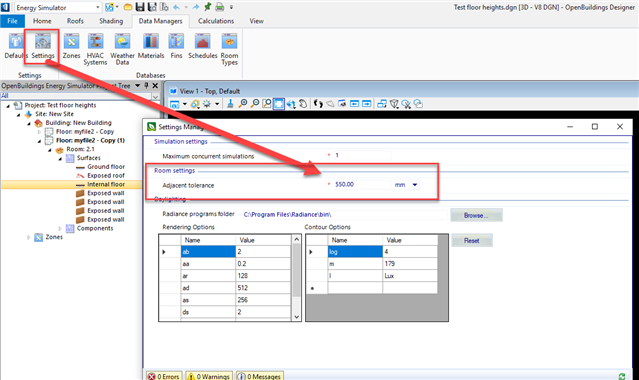The width and height of the screenshot is (639, 380).
Task: Click the Adjacent tolerance value field
Action: [362, 184]
